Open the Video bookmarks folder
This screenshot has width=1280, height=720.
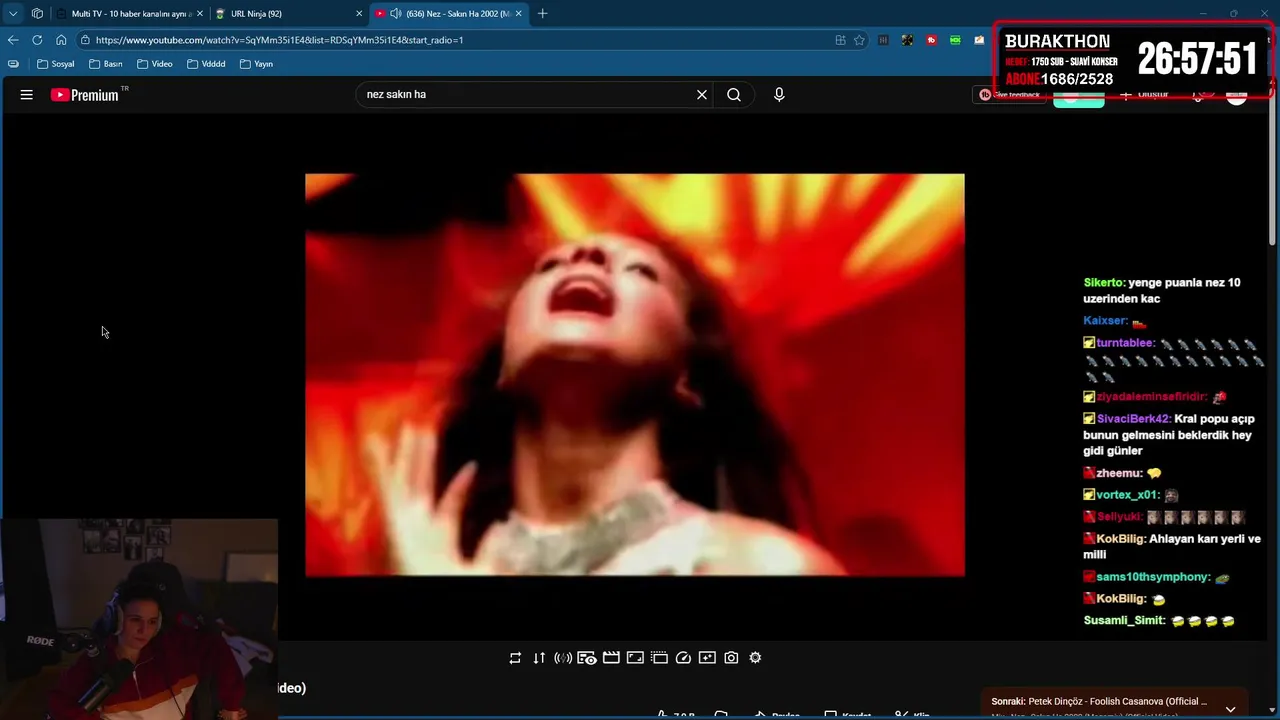(155, 64)
